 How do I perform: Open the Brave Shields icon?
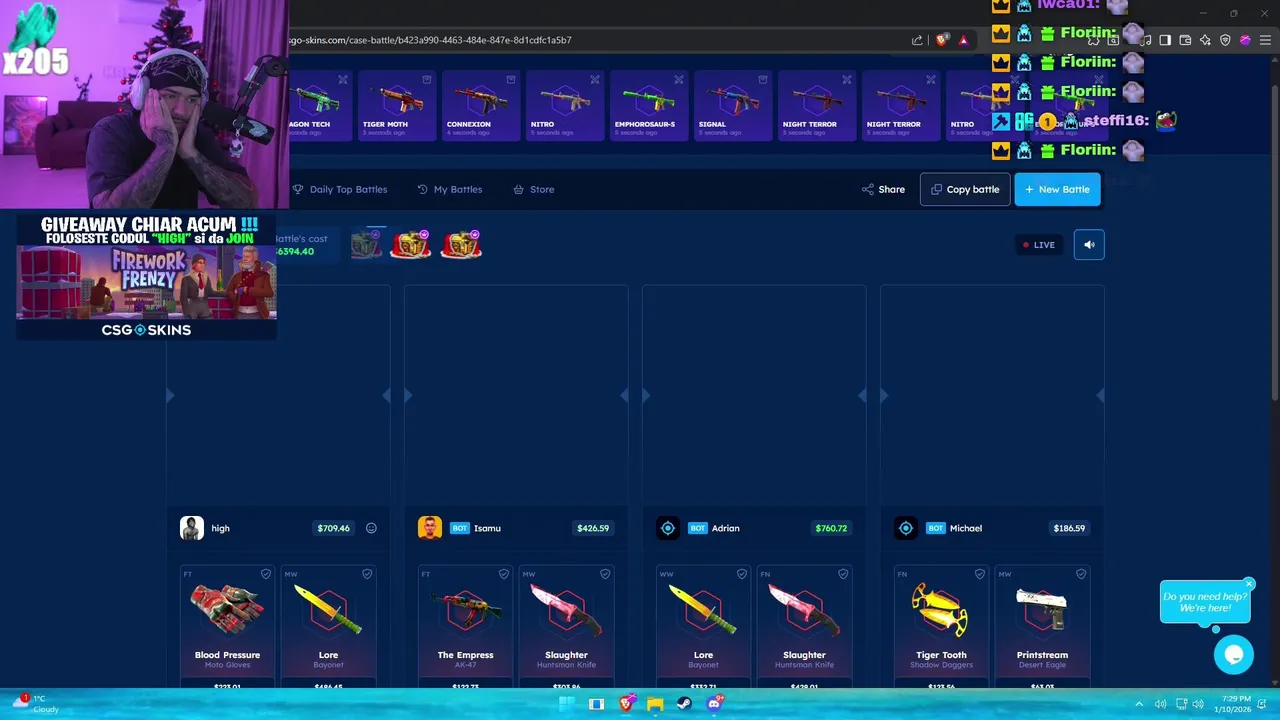click(x=942, y=40)
